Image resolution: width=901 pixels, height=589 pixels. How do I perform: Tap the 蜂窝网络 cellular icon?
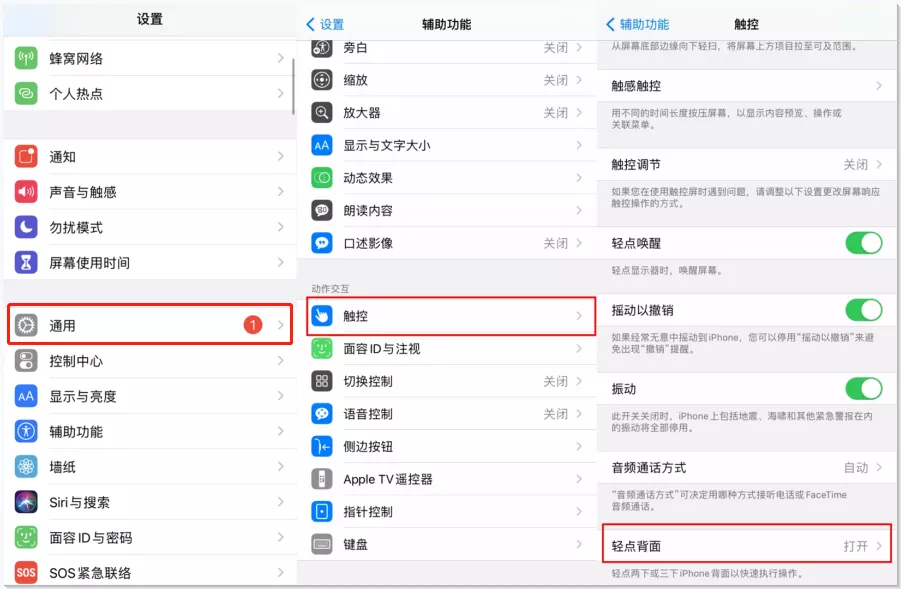pos(26,58)
